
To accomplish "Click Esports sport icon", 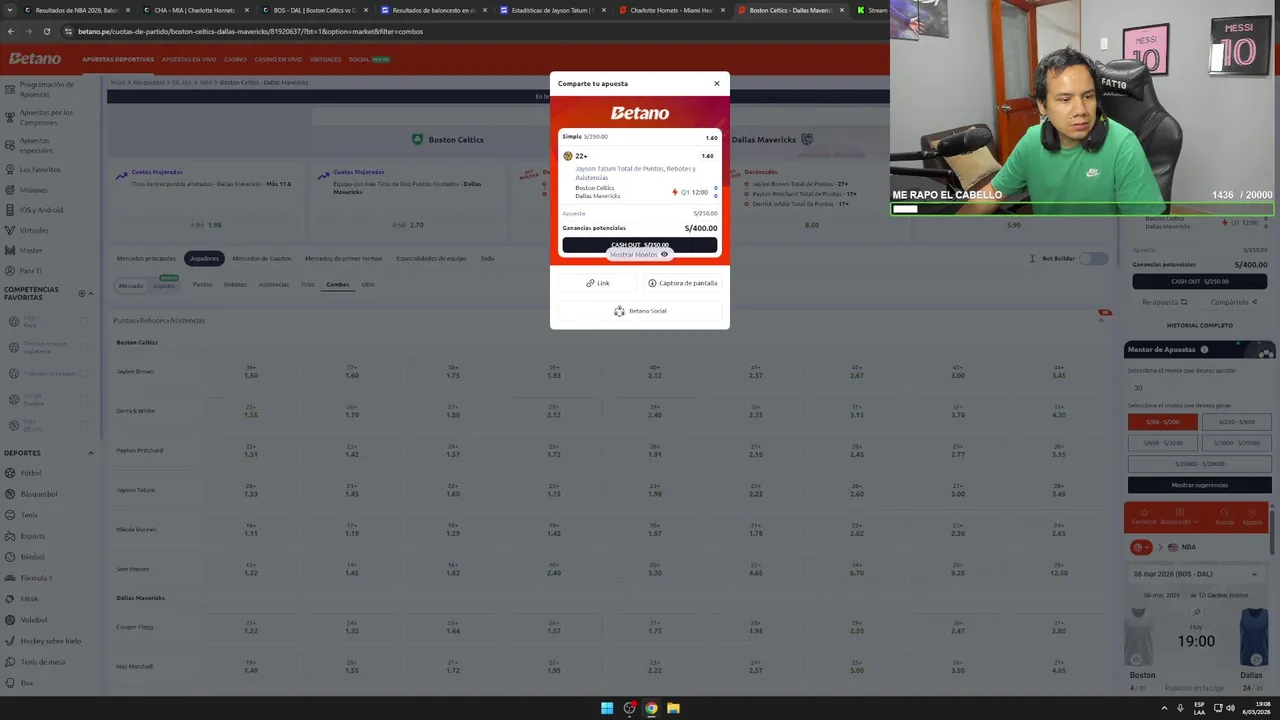I will 10,536.
